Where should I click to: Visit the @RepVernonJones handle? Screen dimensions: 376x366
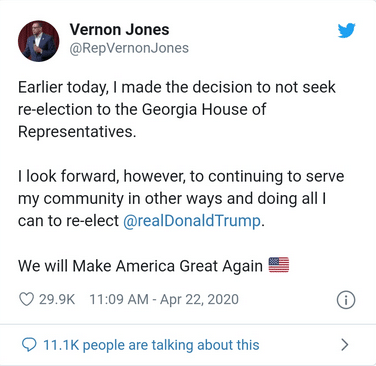[129, 48]
